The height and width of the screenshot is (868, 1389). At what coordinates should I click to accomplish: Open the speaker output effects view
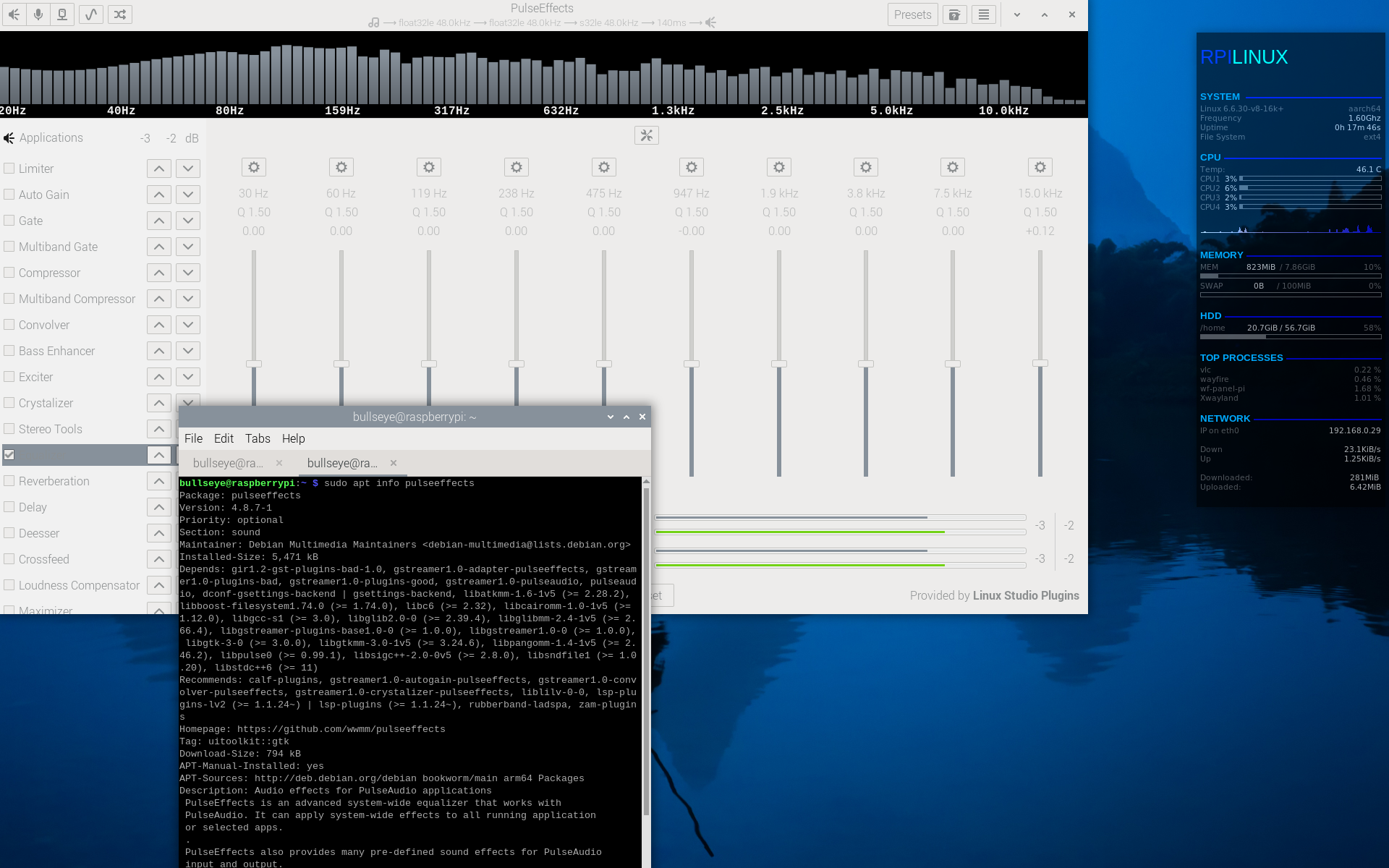pyautogui.click(x=14, y=14)
